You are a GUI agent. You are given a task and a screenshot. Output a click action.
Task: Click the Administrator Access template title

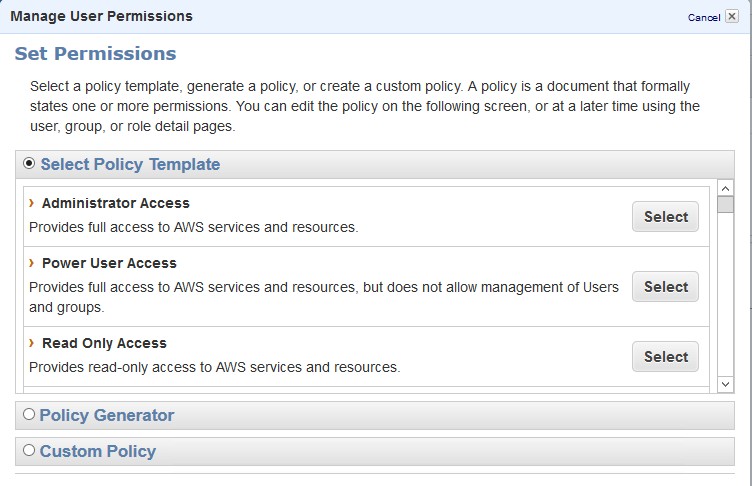point(116,203)
